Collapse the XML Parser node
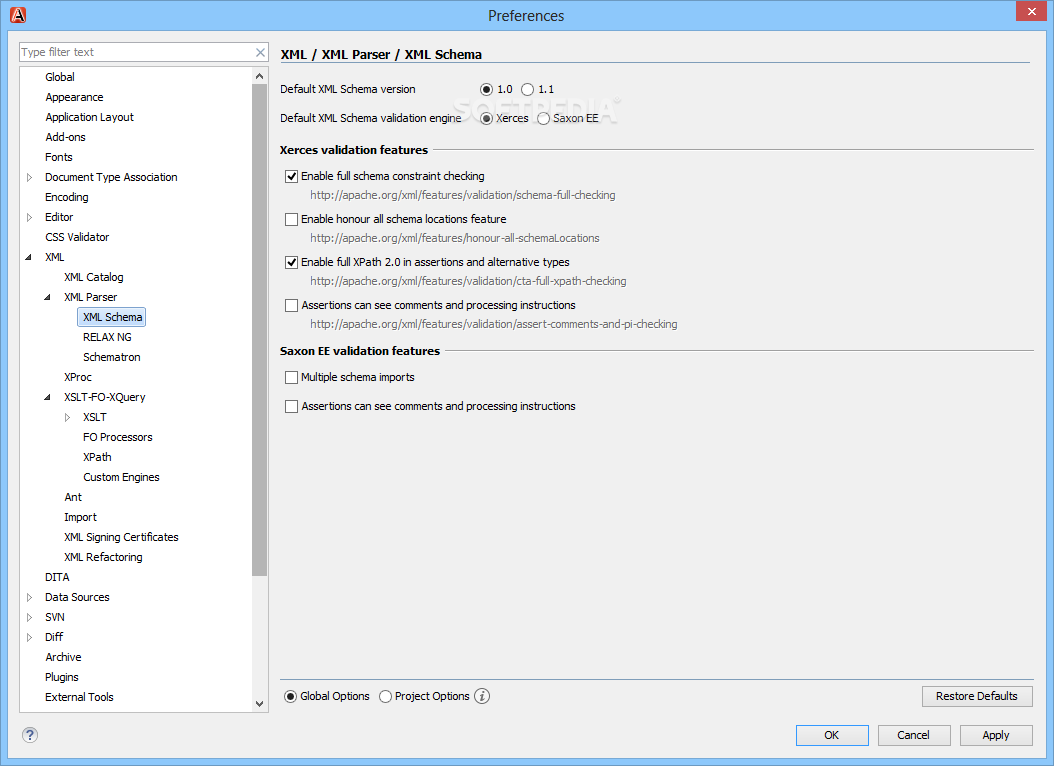 pos(48,297)
